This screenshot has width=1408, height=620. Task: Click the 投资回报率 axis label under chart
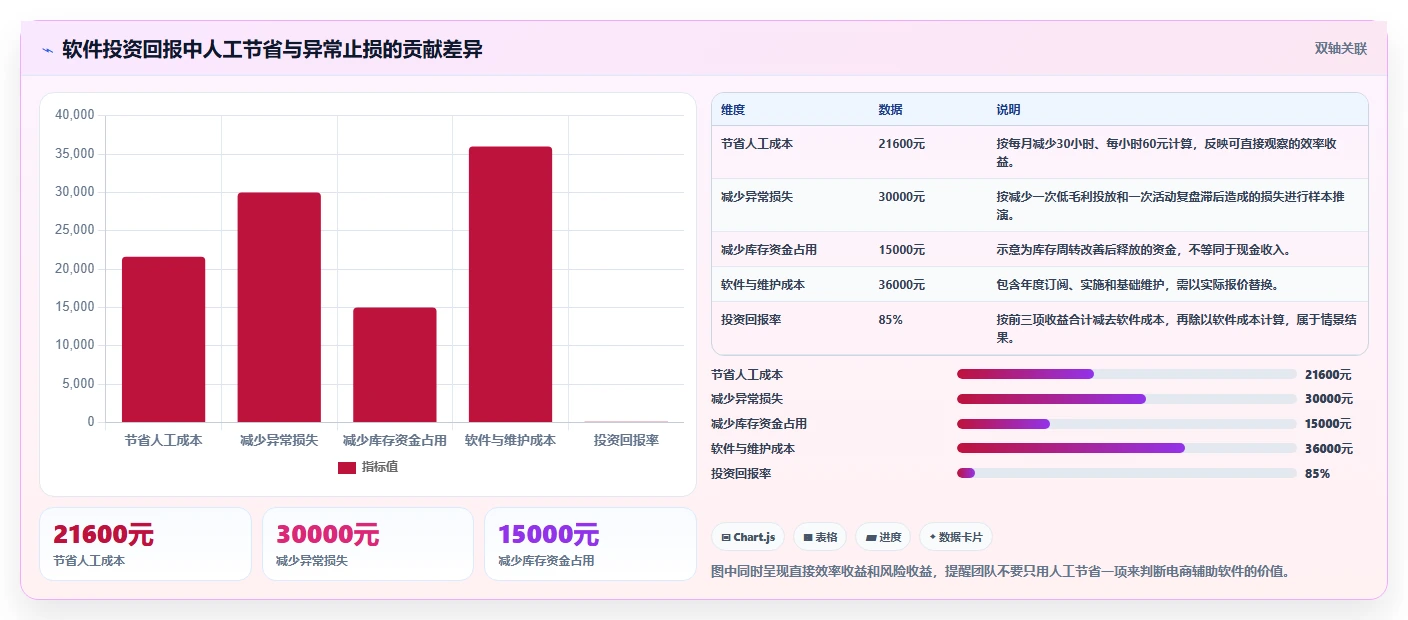(x=626, y=440)
